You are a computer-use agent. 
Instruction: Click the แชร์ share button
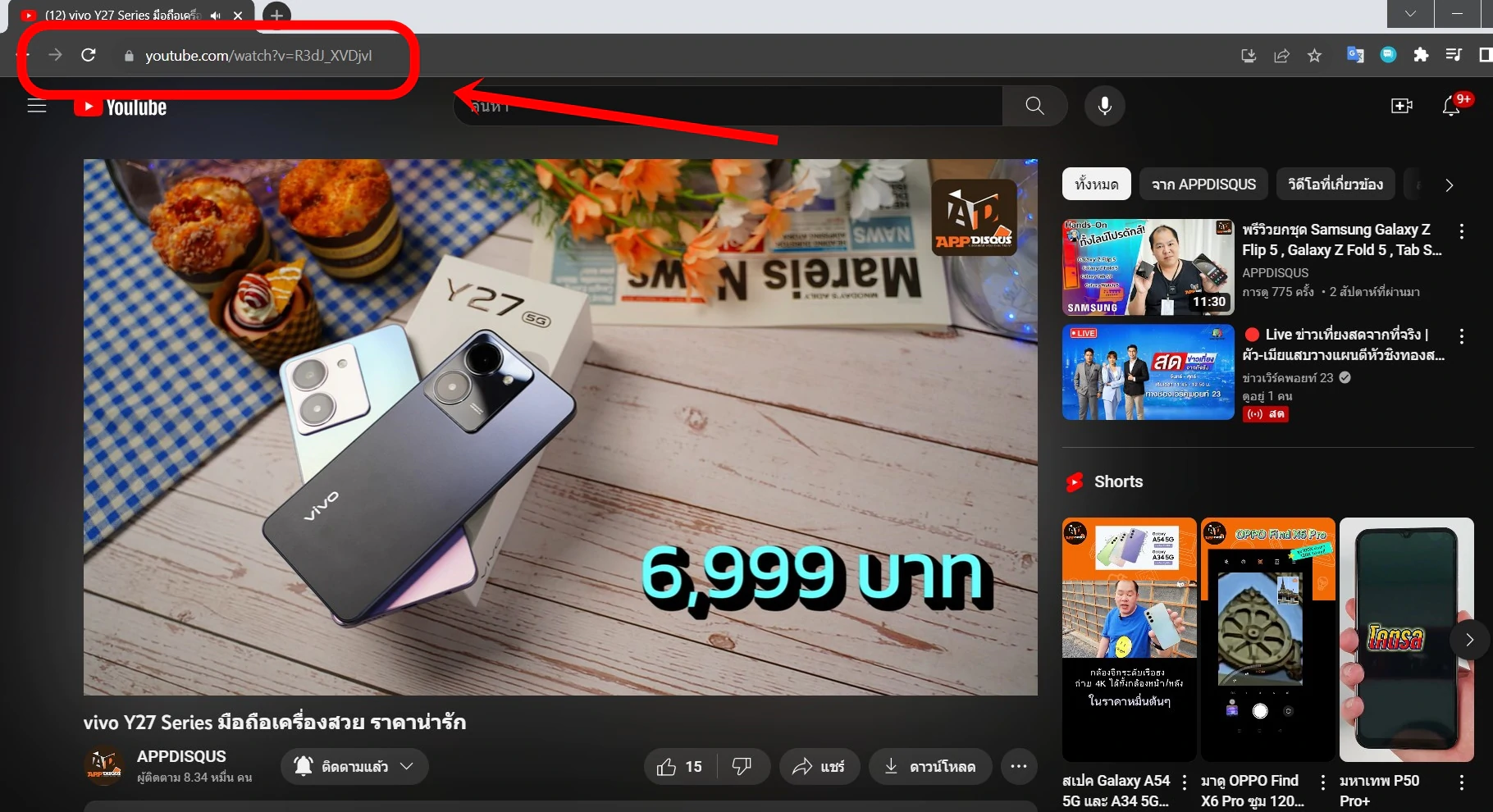click(x=819, y=767)
